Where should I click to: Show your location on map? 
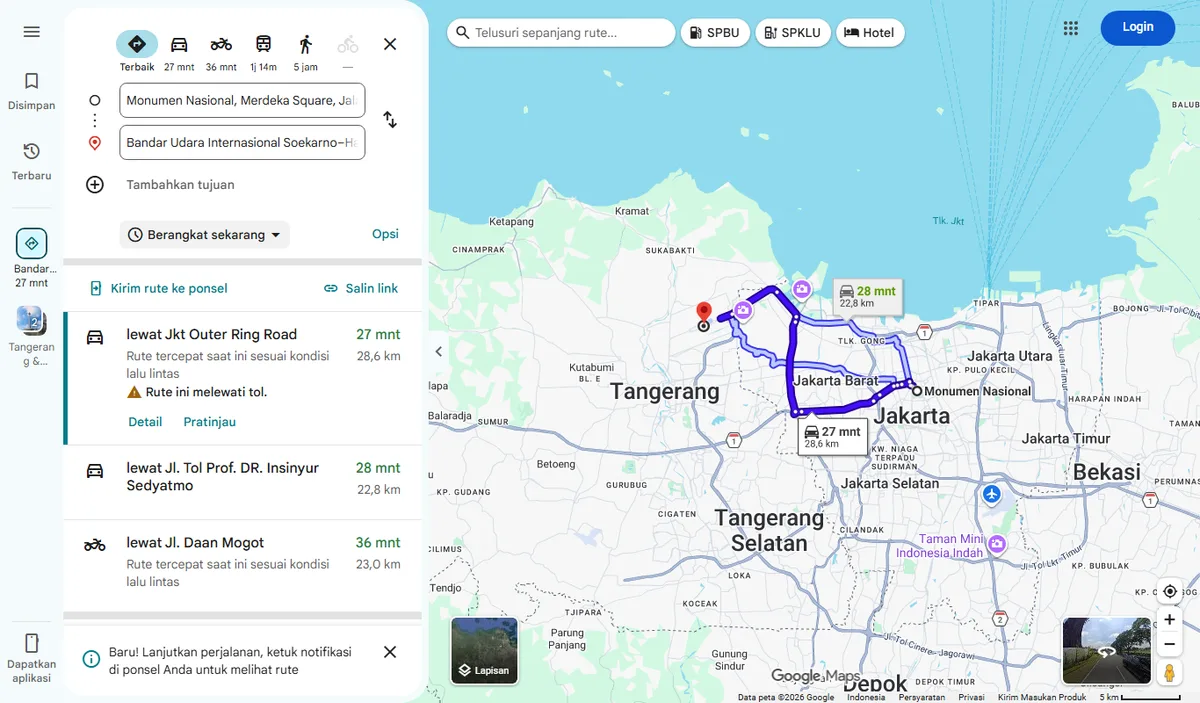pos(1169,591)
